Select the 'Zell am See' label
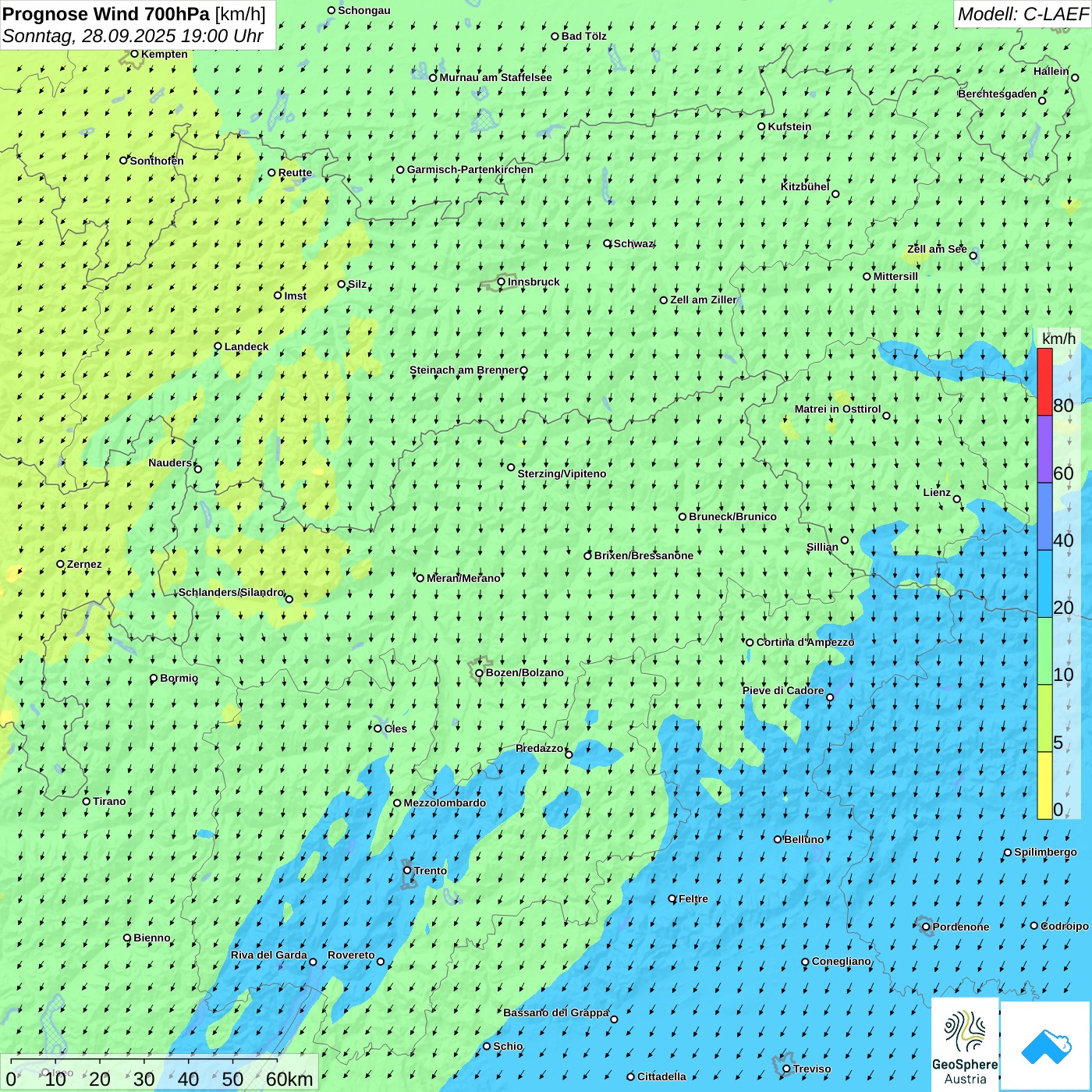Image resolution: width=1092 pixels, height=1092 pixels. 937,249
